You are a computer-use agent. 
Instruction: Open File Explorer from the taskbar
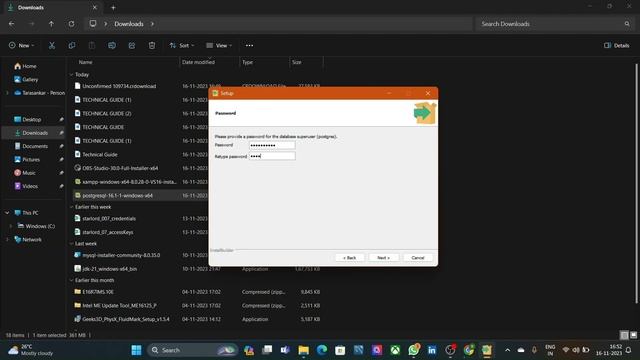303,350
